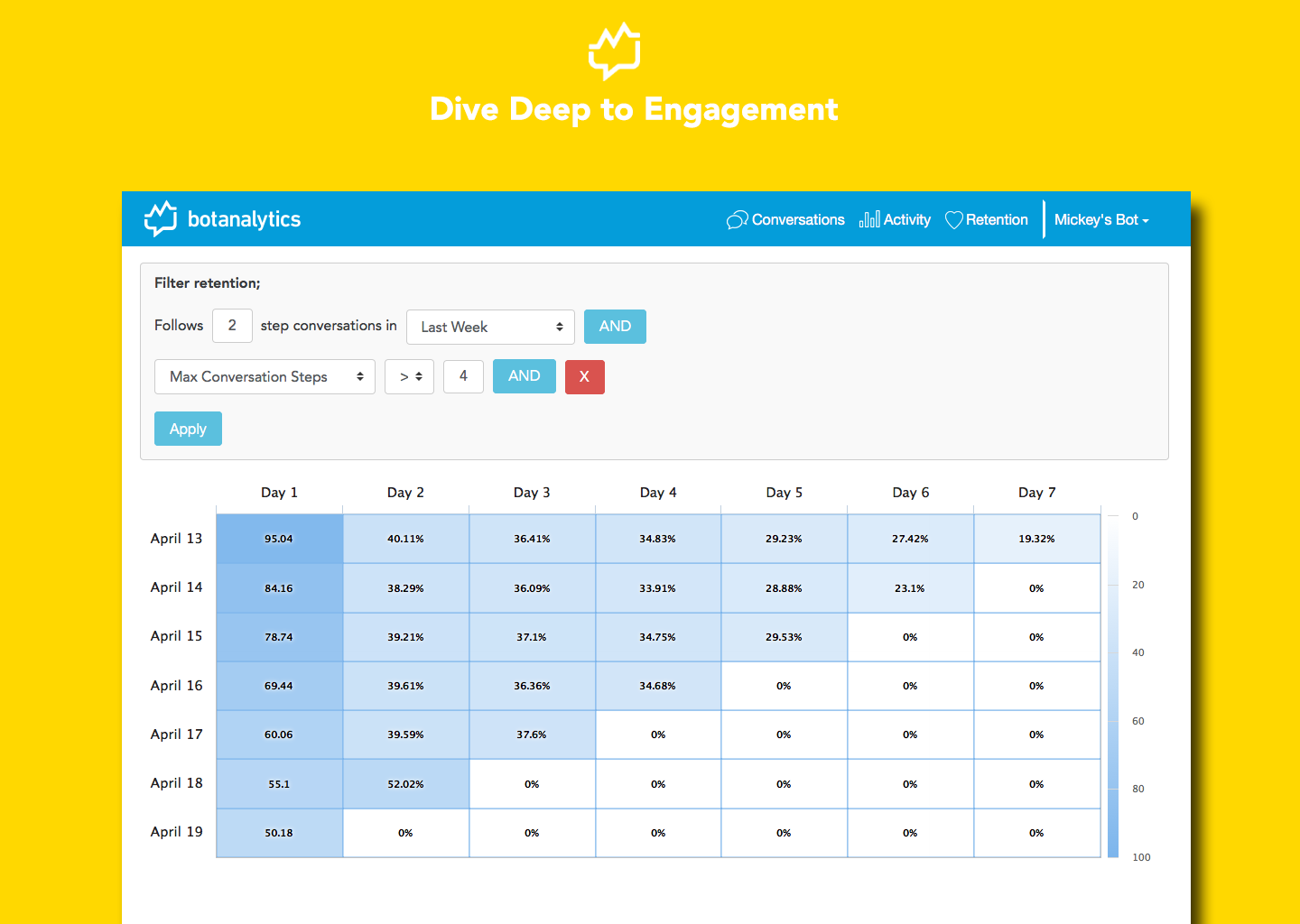Image resolution: width=1300 pixels, height=924 pixels.
Task: Click the cell showing 33.91%
Action: 658,588
